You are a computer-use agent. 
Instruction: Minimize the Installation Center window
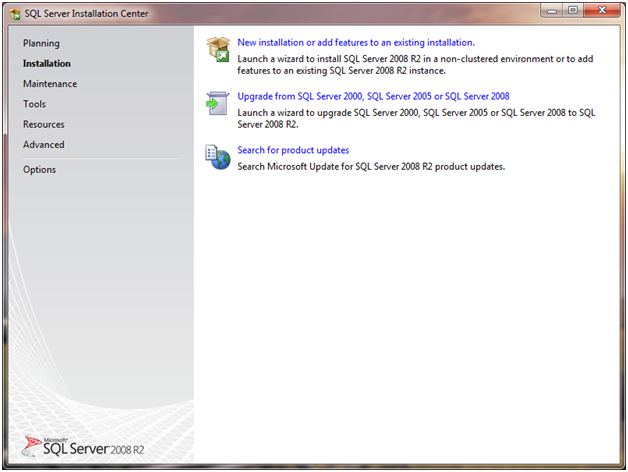pyautogui.click(x=552, y=10)
